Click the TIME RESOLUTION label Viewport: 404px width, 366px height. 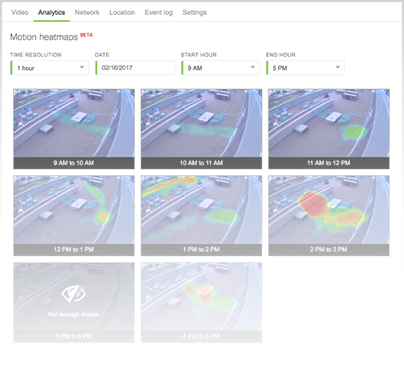click(36, 55)
